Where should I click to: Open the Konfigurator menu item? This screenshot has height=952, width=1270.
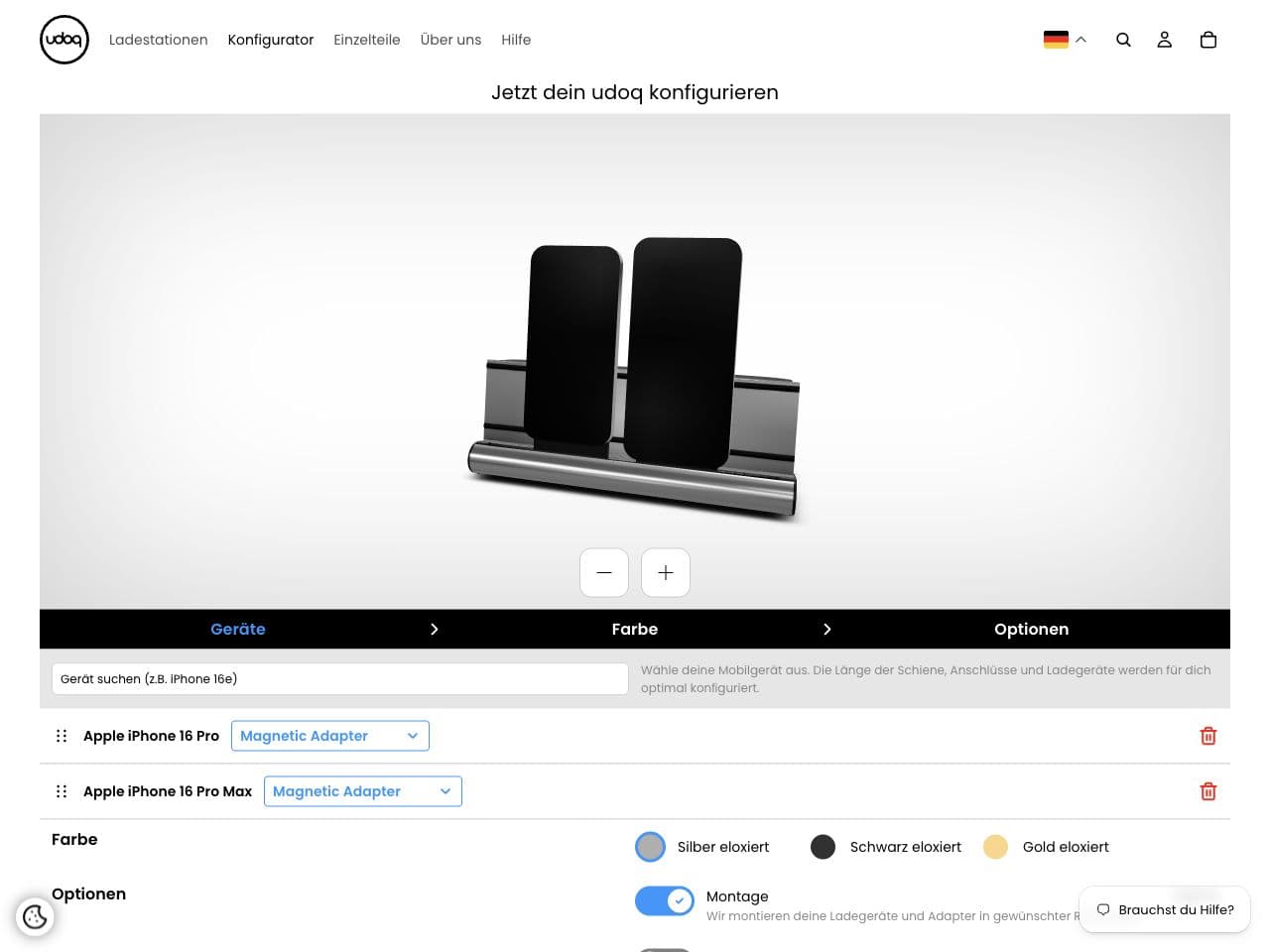[271, 40]
